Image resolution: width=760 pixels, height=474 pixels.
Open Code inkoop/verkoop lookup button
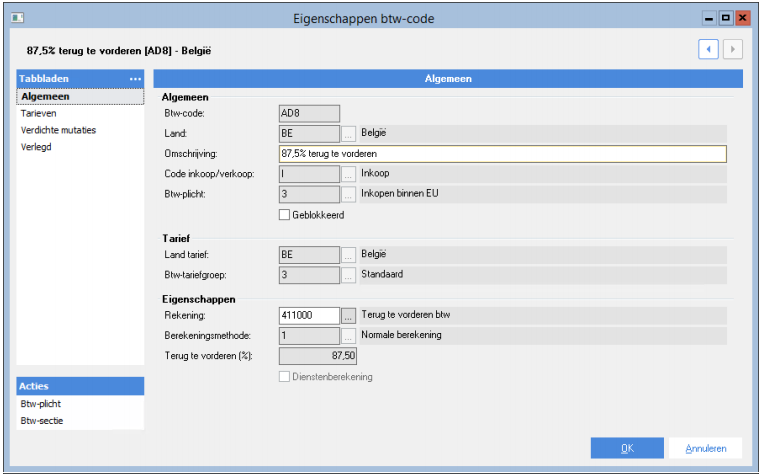click(348, 174)
